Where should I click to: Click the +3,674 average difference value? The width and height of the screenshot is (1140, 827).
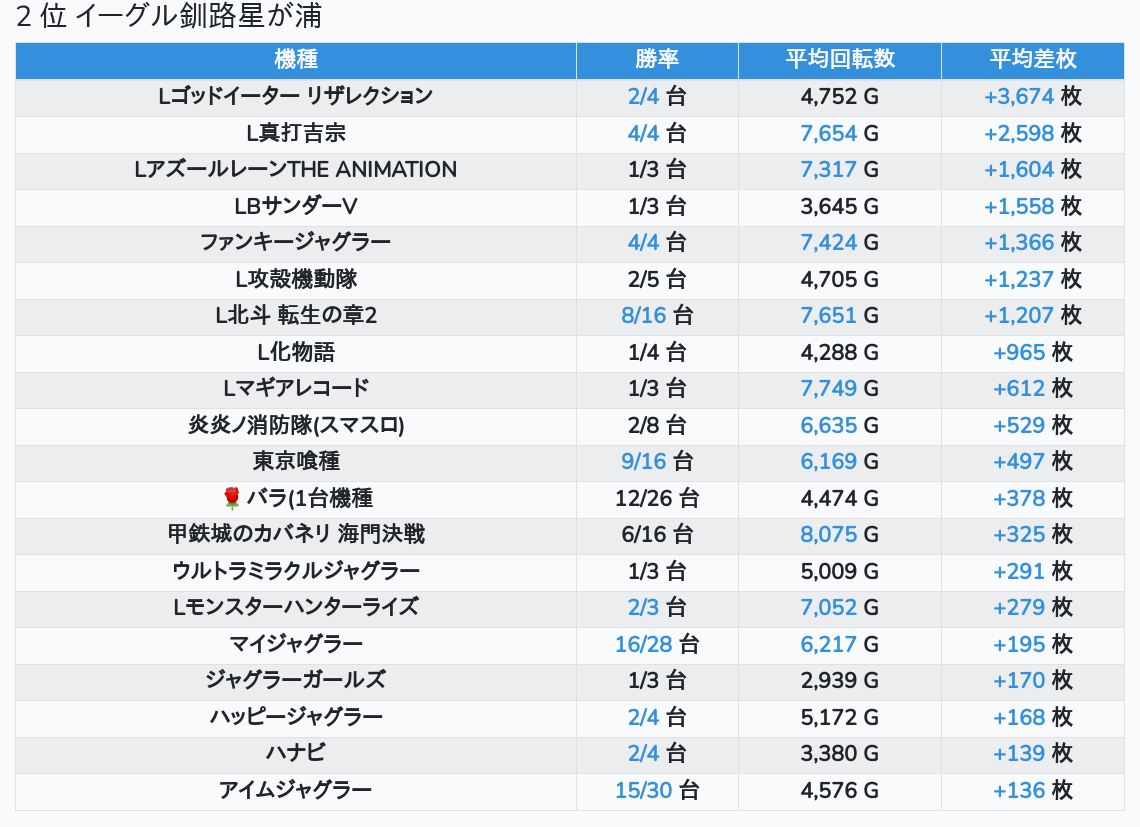coord(1019,97)
